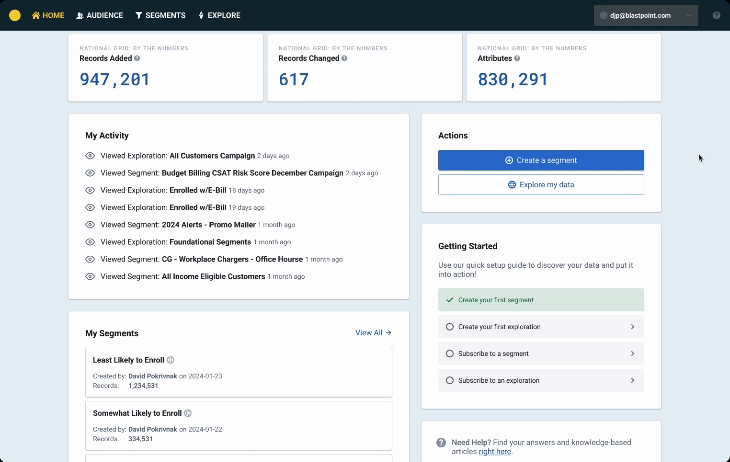The image size is (730, 462).
Task: Click eye icon beside Budget Billing CSAT Risk Score
Action: [x=90, y=173]
